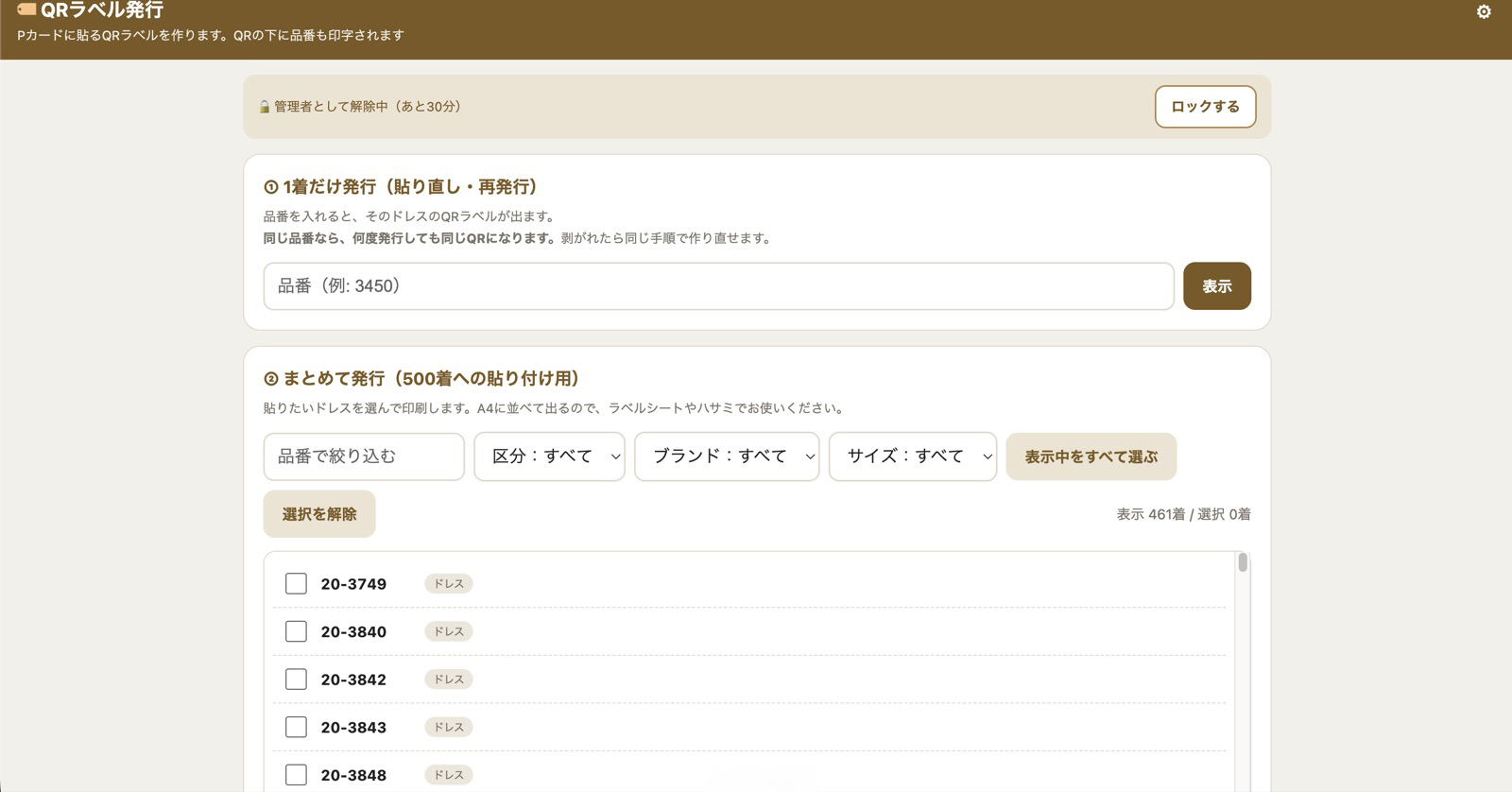Click the item number 20-3843
Viewport: 1512px width, 792px height.
click(x=353, y=727)
